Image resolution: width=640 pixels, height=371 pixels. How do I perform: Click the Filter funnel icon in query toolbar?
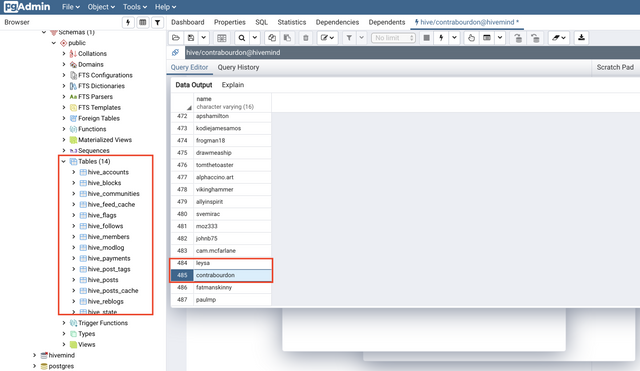[x=349, y=38]
